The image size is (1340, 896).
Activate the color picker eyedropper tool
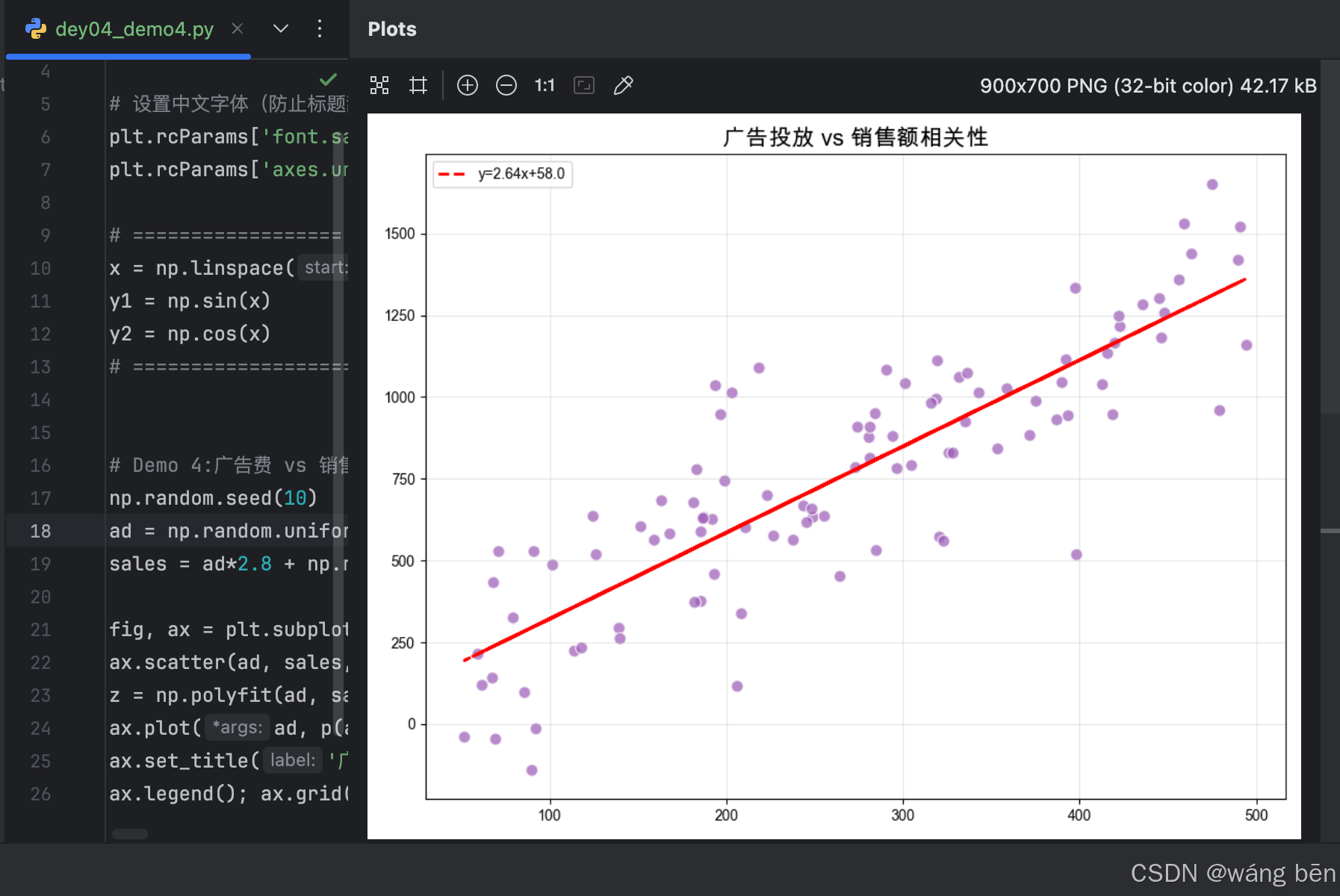623,85
